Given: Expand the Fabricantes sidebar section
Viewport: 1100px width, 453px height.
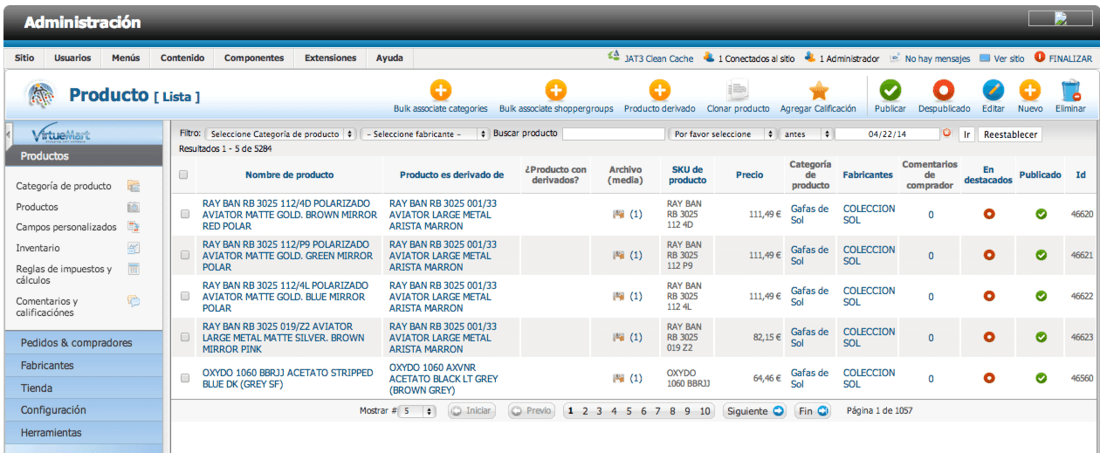Looking at the screenshot, I should pos(83,365).
